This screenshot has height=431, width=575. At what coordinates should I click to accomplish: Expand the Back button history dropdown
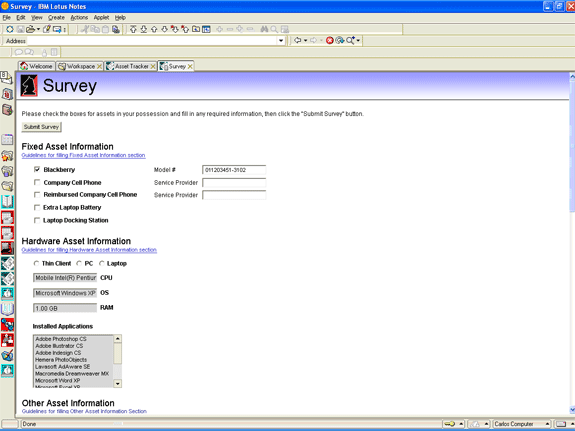[305, 40]
